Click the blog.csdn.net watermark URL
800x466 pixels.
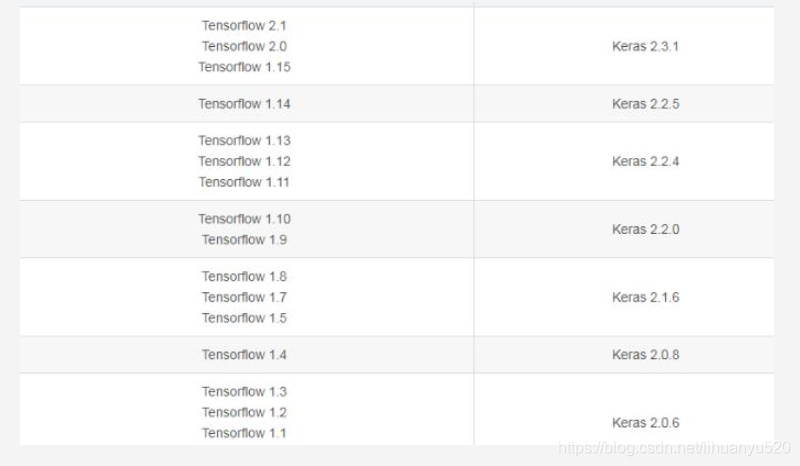[674, 448]
